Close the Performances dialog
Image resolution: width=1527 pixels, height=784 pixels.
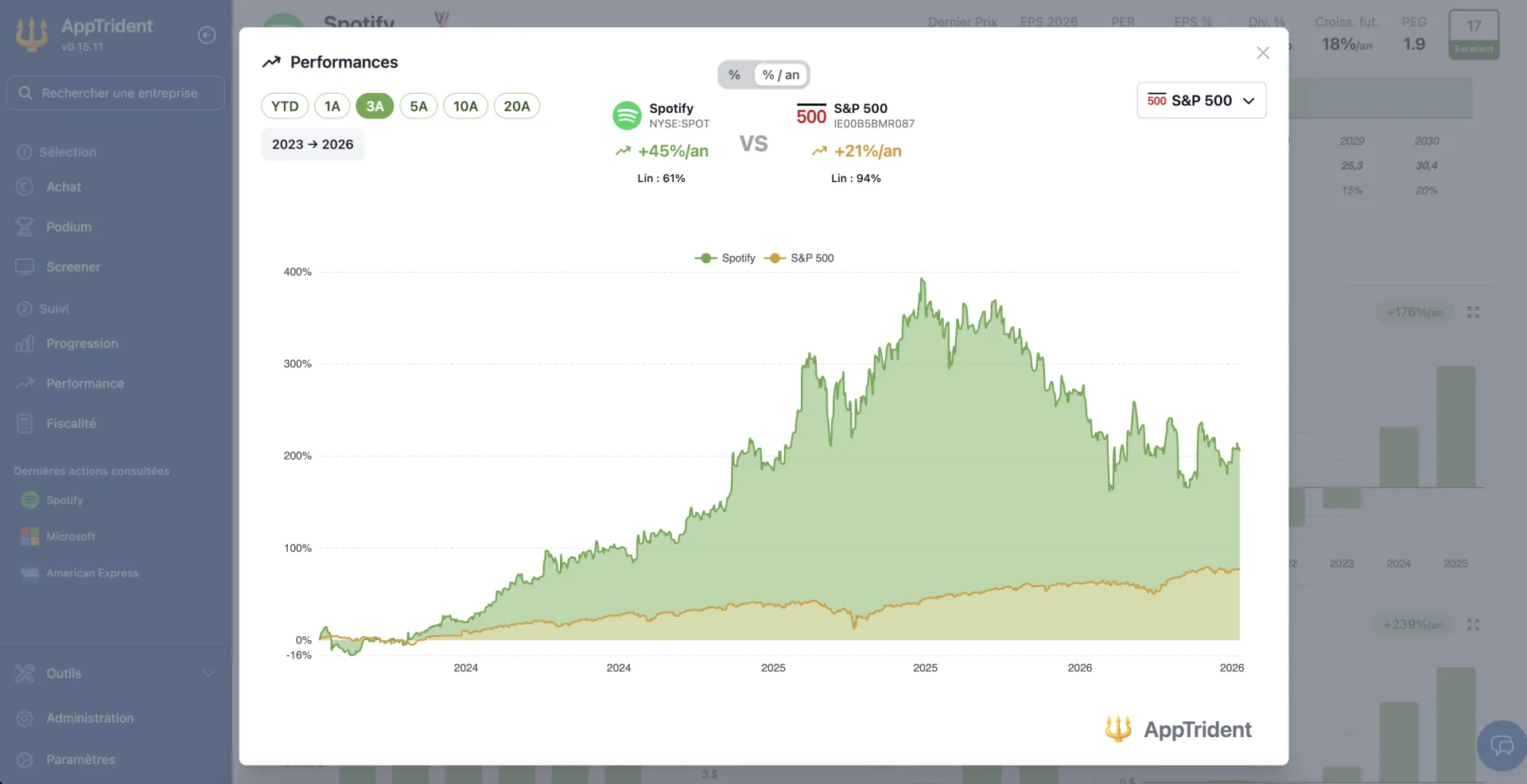click(1262, 53)
